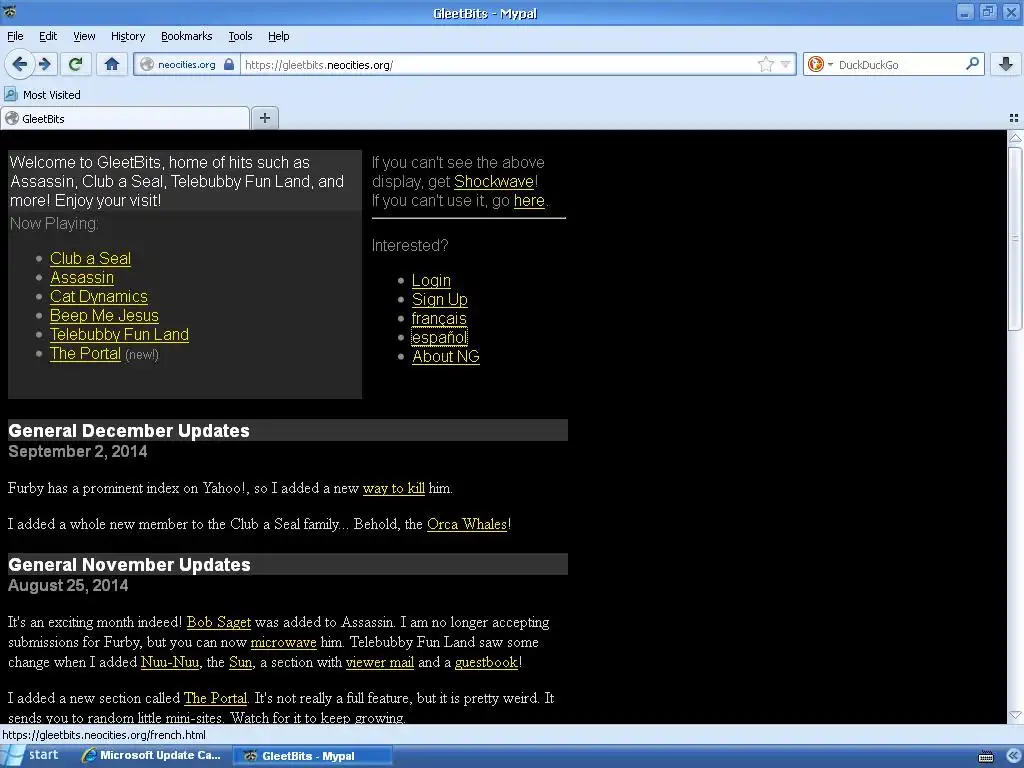The width and height of the screenshot is (1024, 768).
Task: Go forward with the Forward arrow button
Action: click(44, 64)
